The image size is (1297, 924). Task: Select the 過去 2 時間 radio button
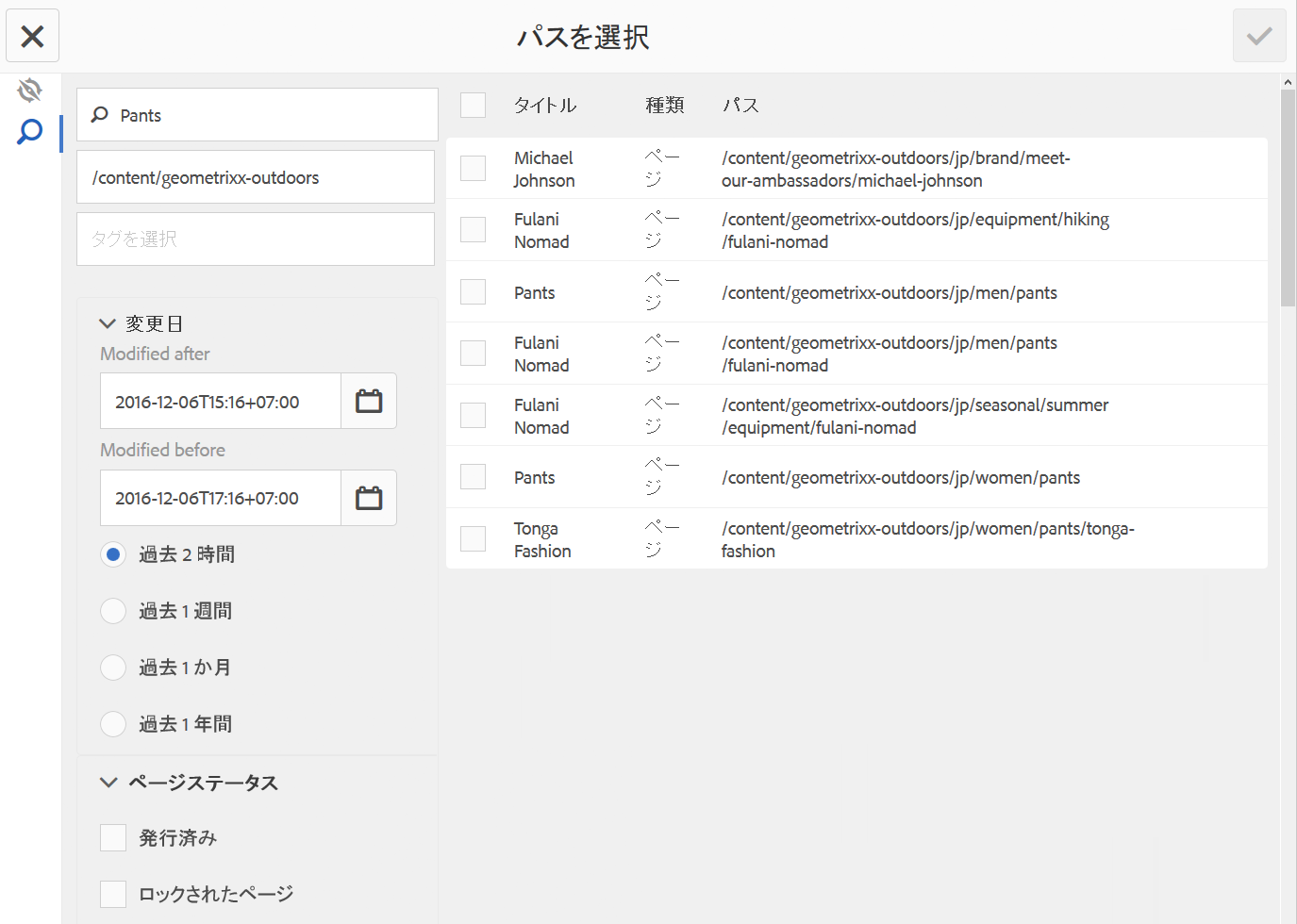click(113, 554)
